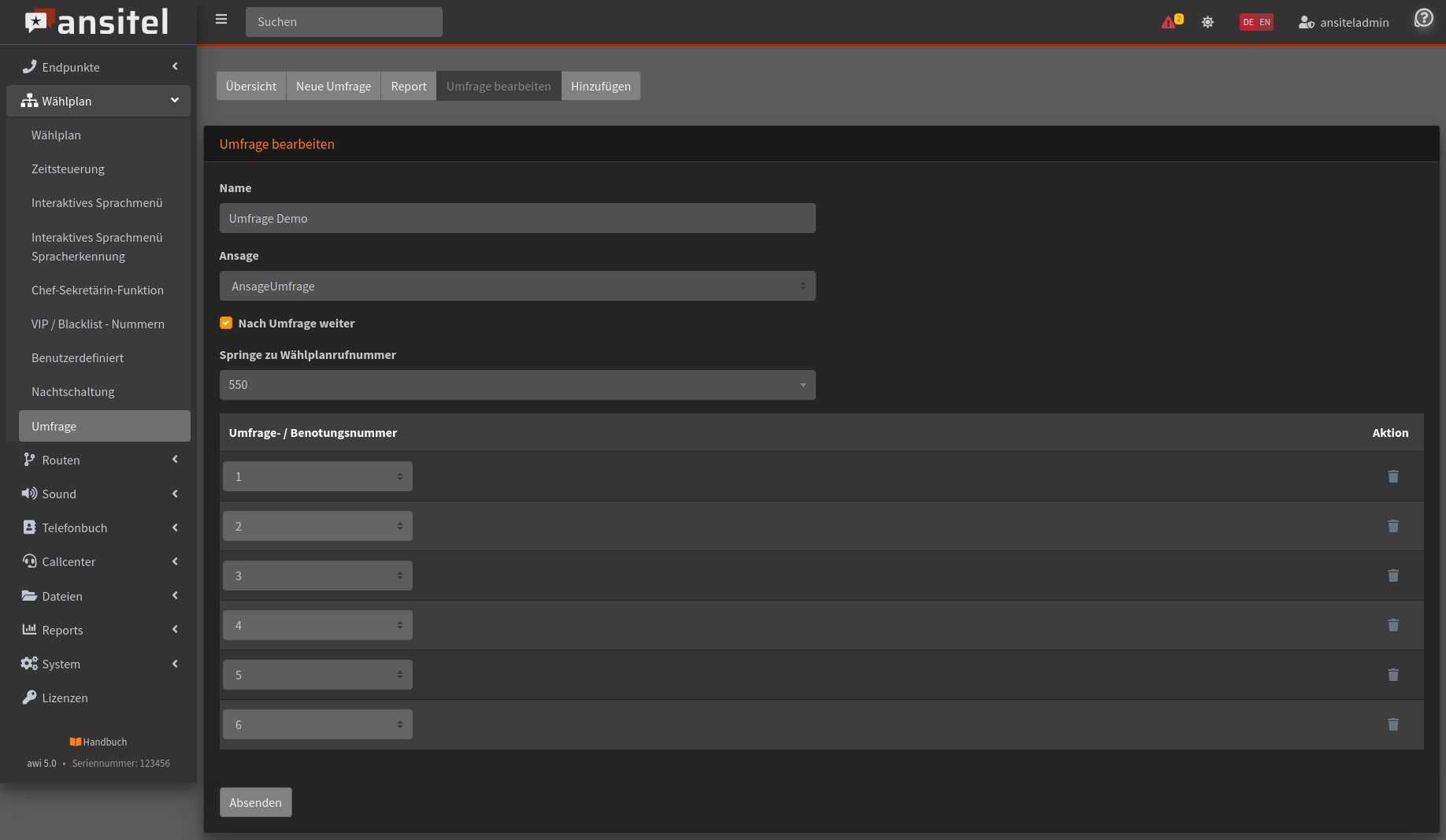Delete survey rating number 1 row
Image resolution: width=1446 pixels, height=840 pixels.
point(1392,476)
